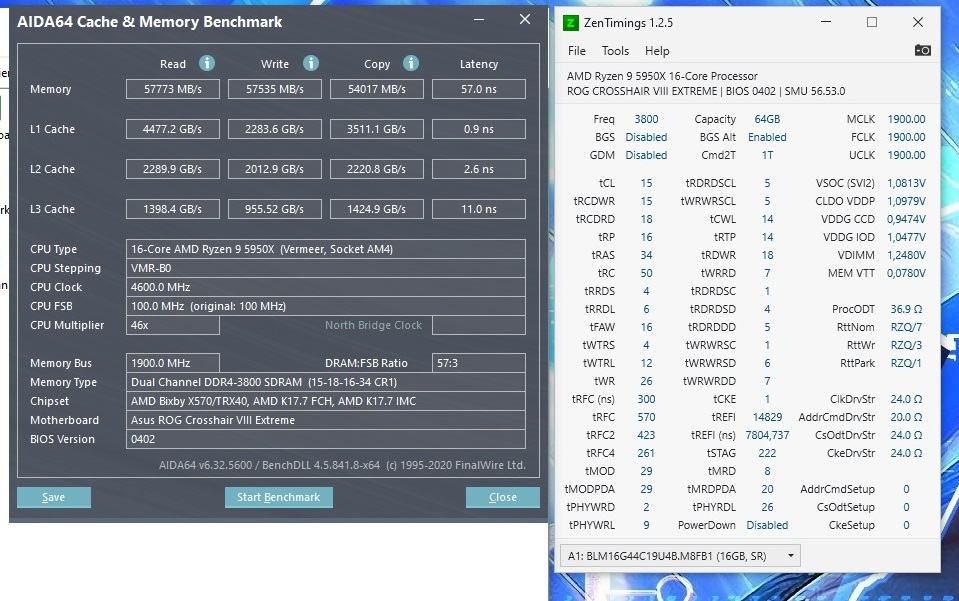
Task: Click Start Benchmark button
Action: click(278, 497)
